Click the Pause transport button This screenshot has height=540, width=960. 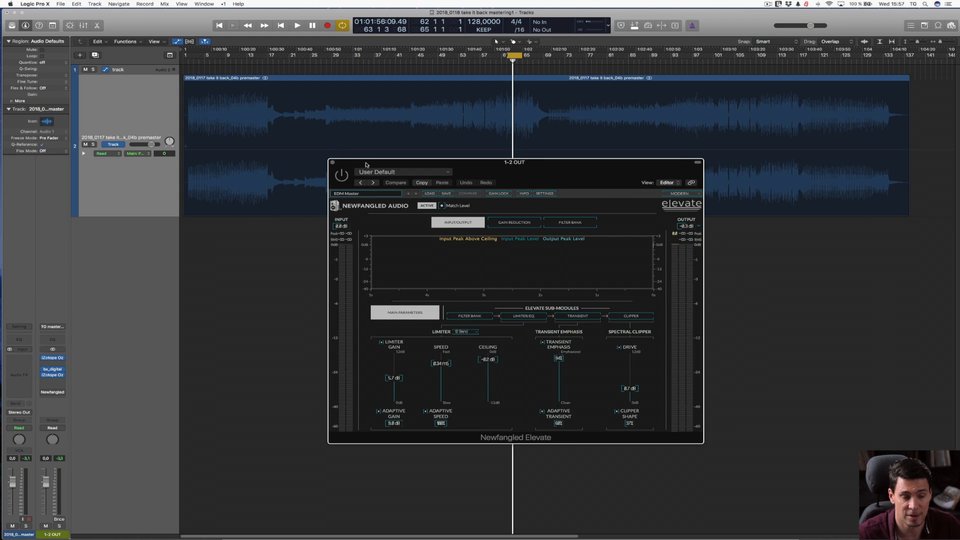coord(312,26)
